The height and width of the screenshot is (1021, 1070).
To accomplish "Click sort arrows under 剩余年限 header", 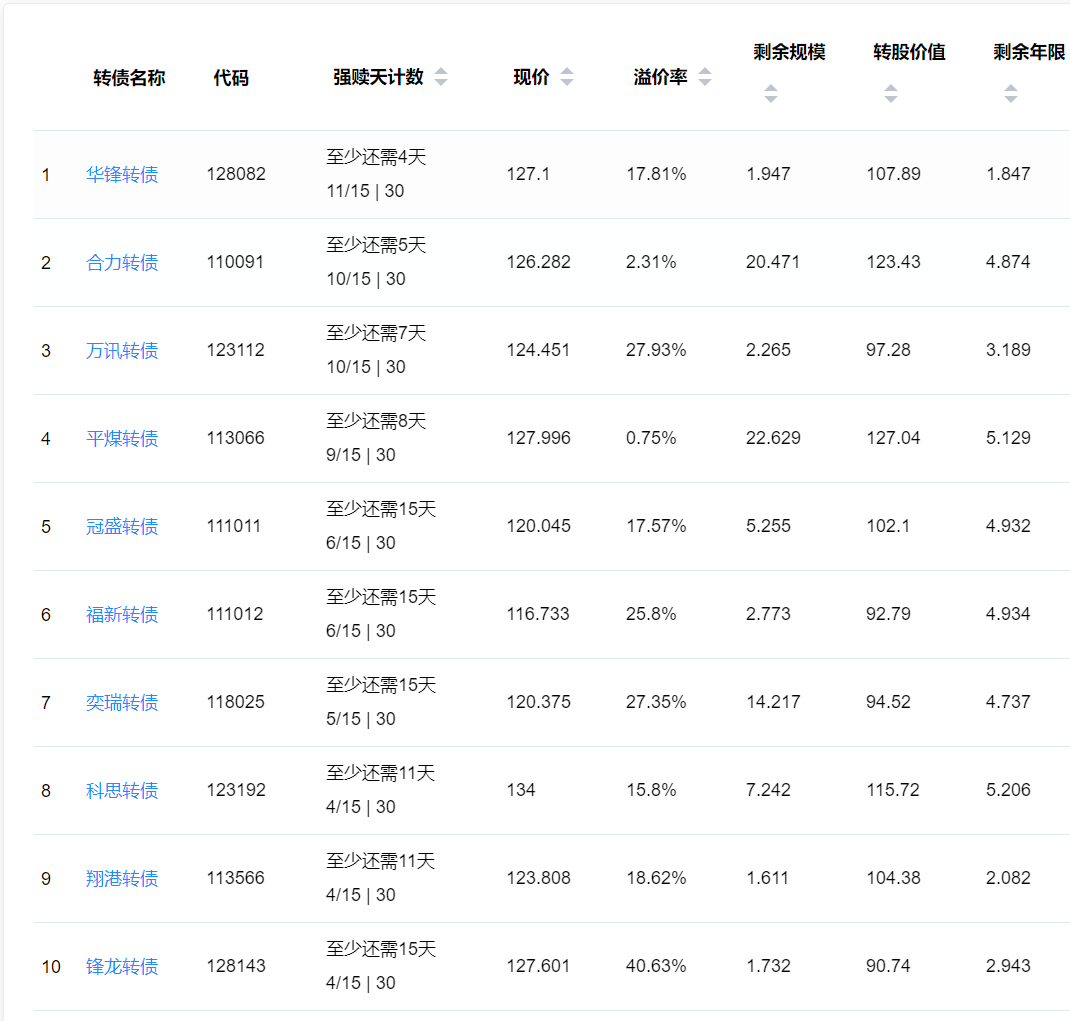I will [1010, 94].
